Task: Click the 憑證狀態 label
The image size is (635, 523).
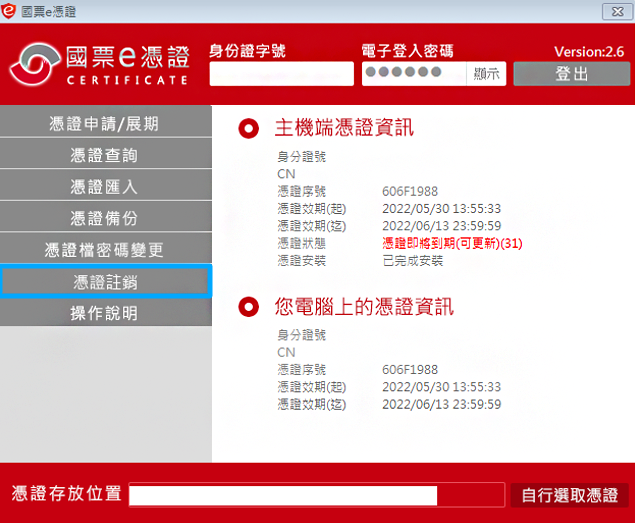Action: [x=301, y=243]
